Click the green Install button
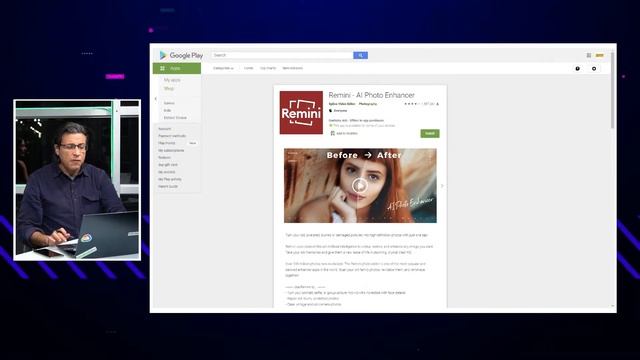The height and width of the screenshot is (360, 640). (430, 133)
